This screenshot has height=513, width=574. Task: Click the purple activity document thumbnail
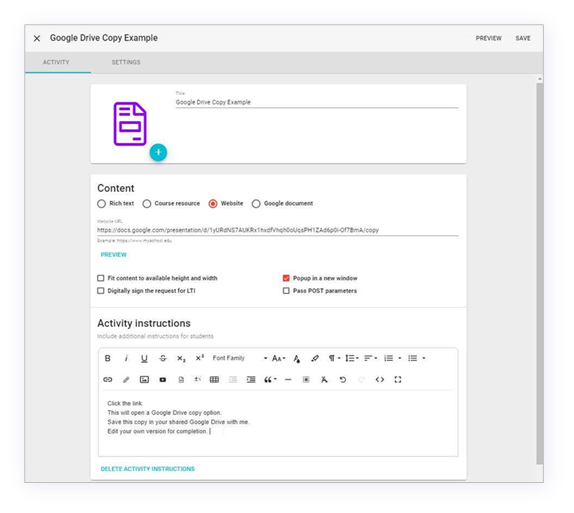coord(130,123)
